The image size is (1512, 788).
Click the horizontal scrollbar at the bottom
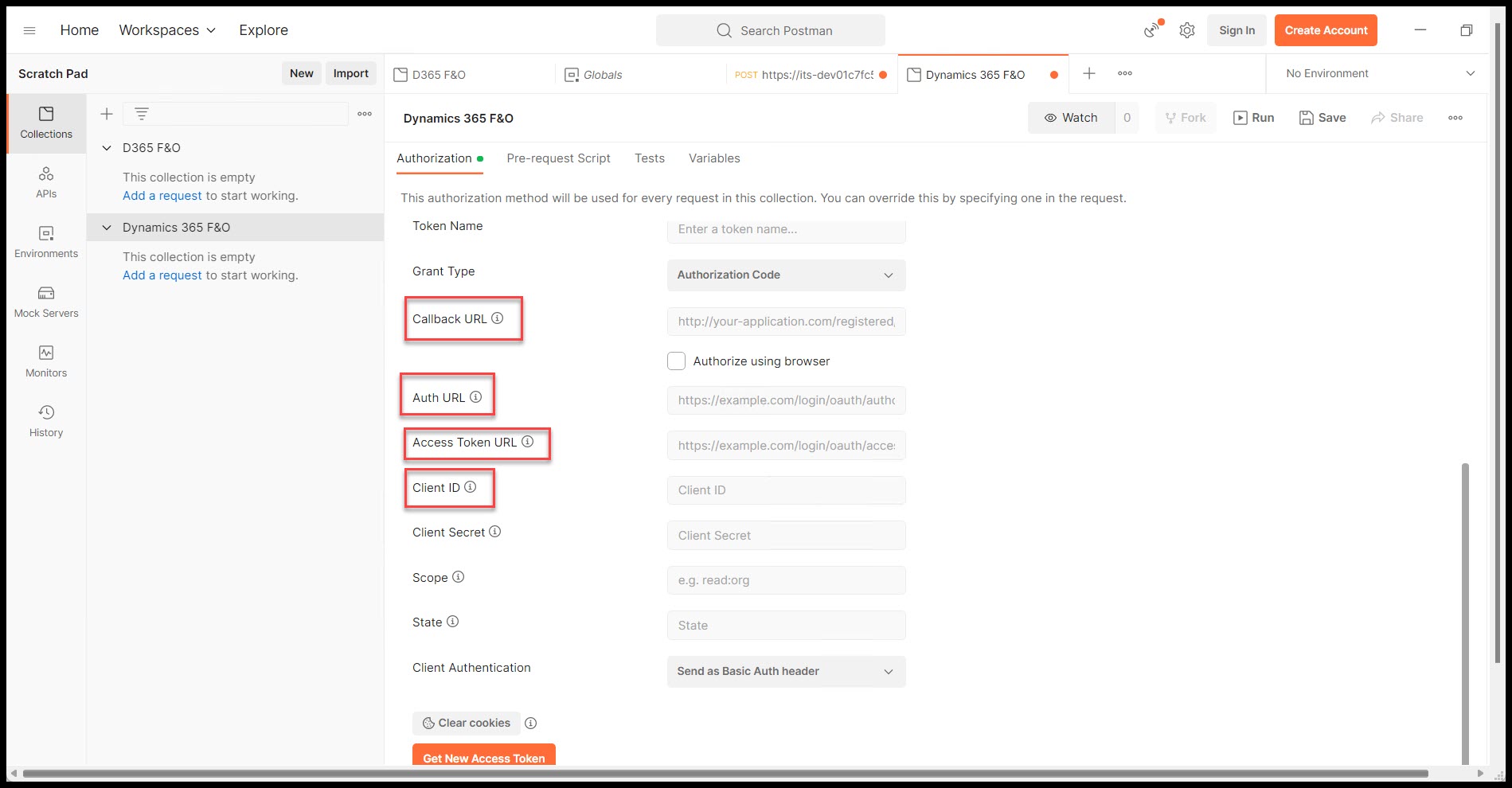tap(725, 773)
